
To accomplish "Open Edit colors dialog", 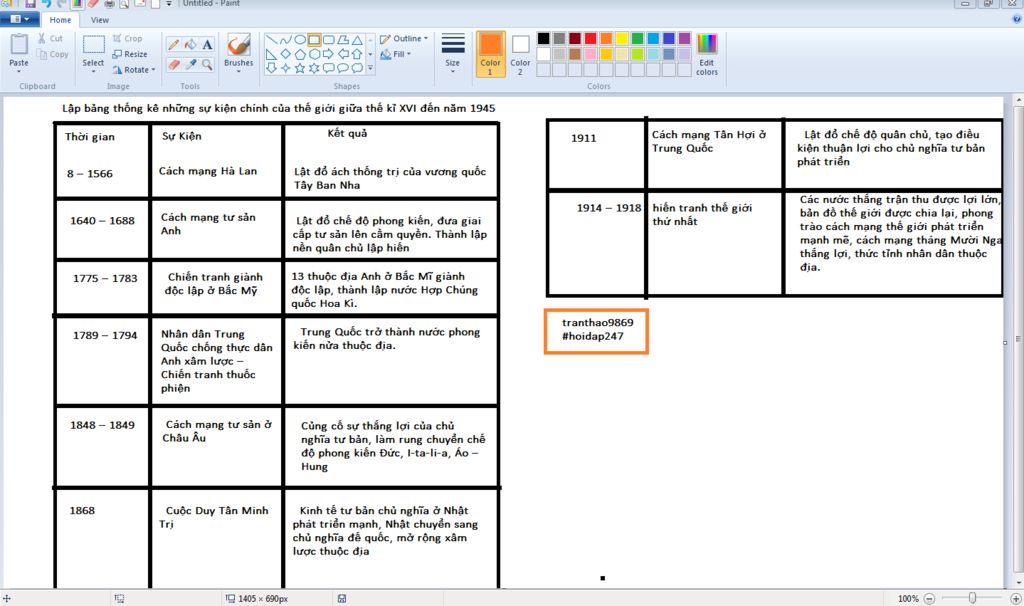I will (x=707, y=54).
